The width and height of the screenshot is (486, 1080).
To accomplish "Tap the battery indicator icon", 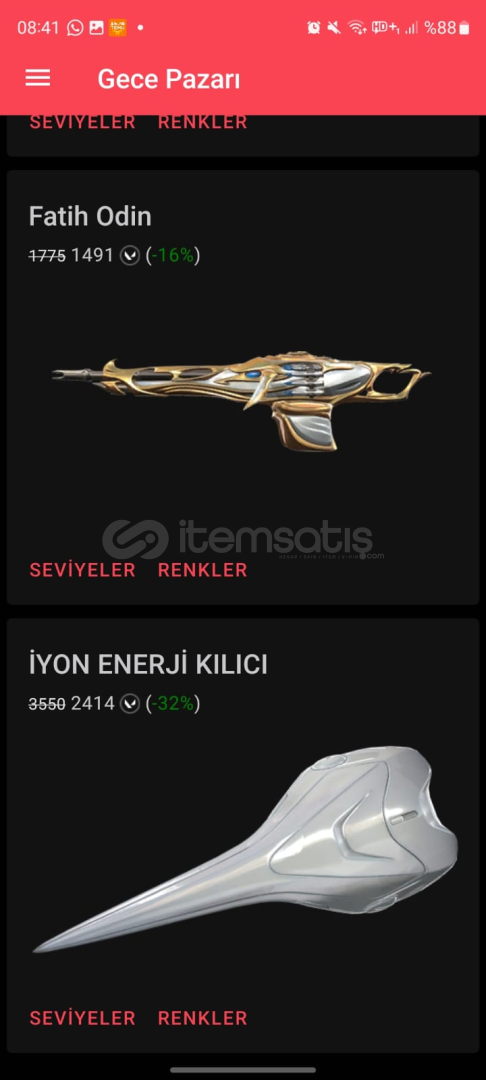I will click(465, 28).
